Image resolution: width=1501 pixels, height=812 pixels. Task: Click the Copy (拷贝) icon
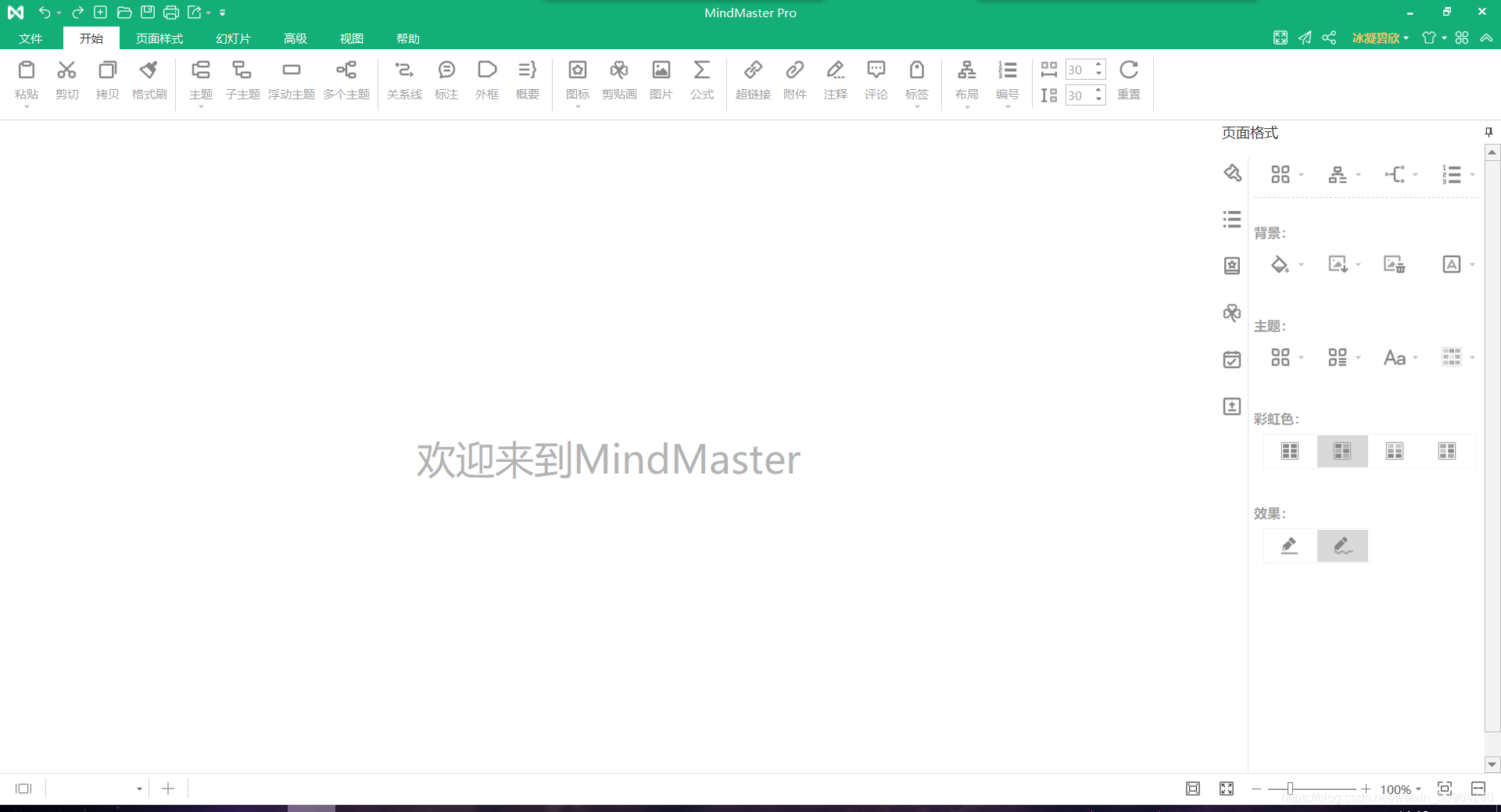107,71
